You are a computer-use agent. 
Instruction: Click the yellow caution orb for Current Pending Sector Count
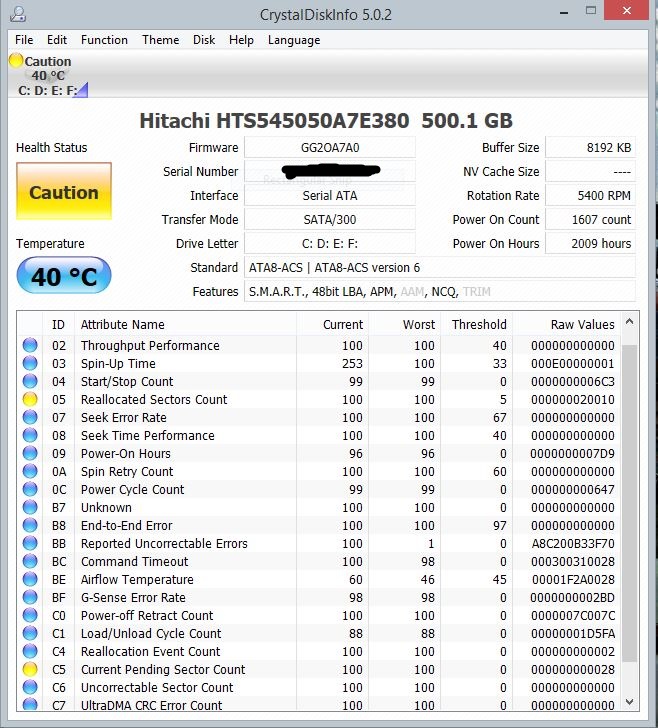[30, 669]
